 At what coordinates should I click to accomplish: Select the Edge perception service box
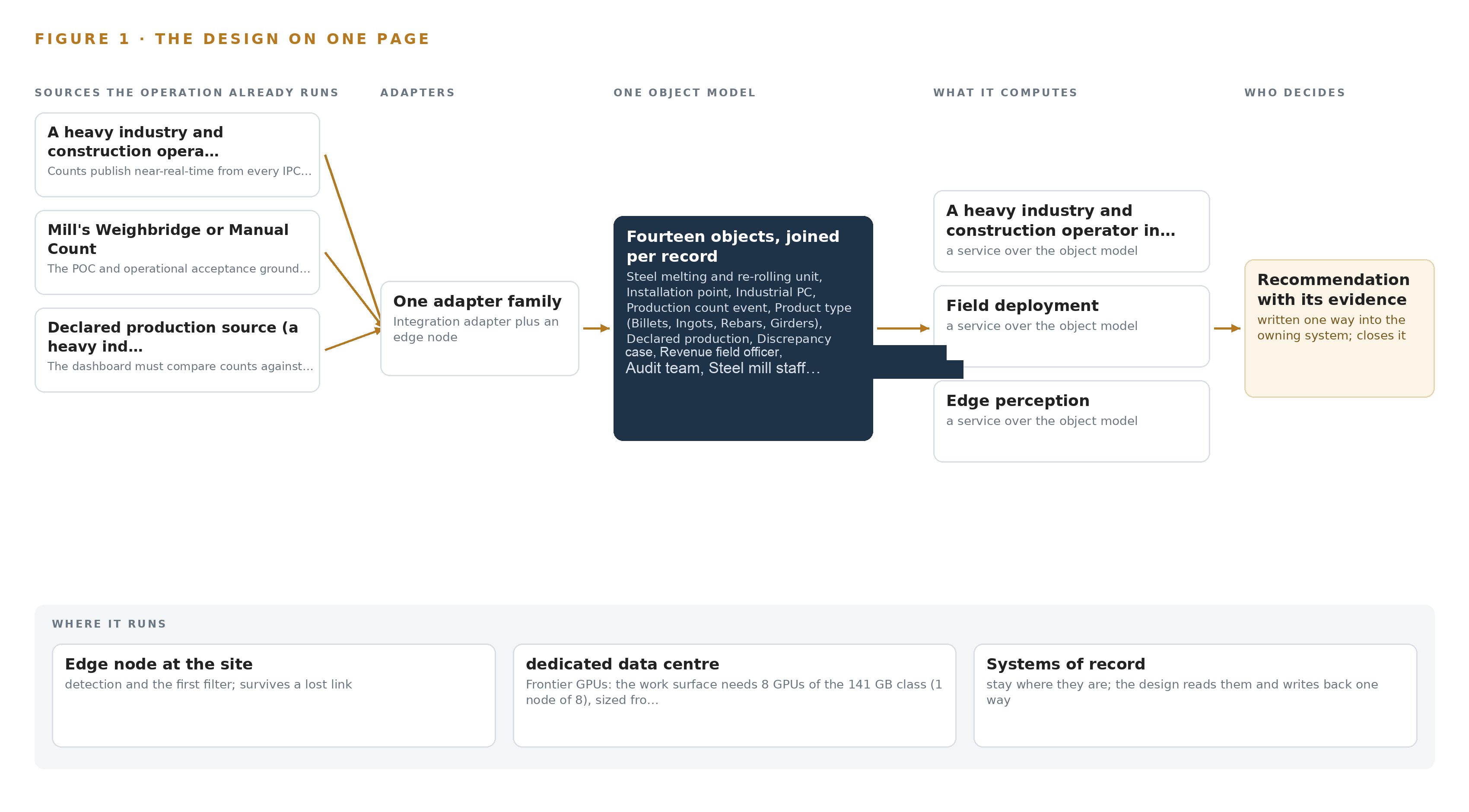click(1071, 421)
